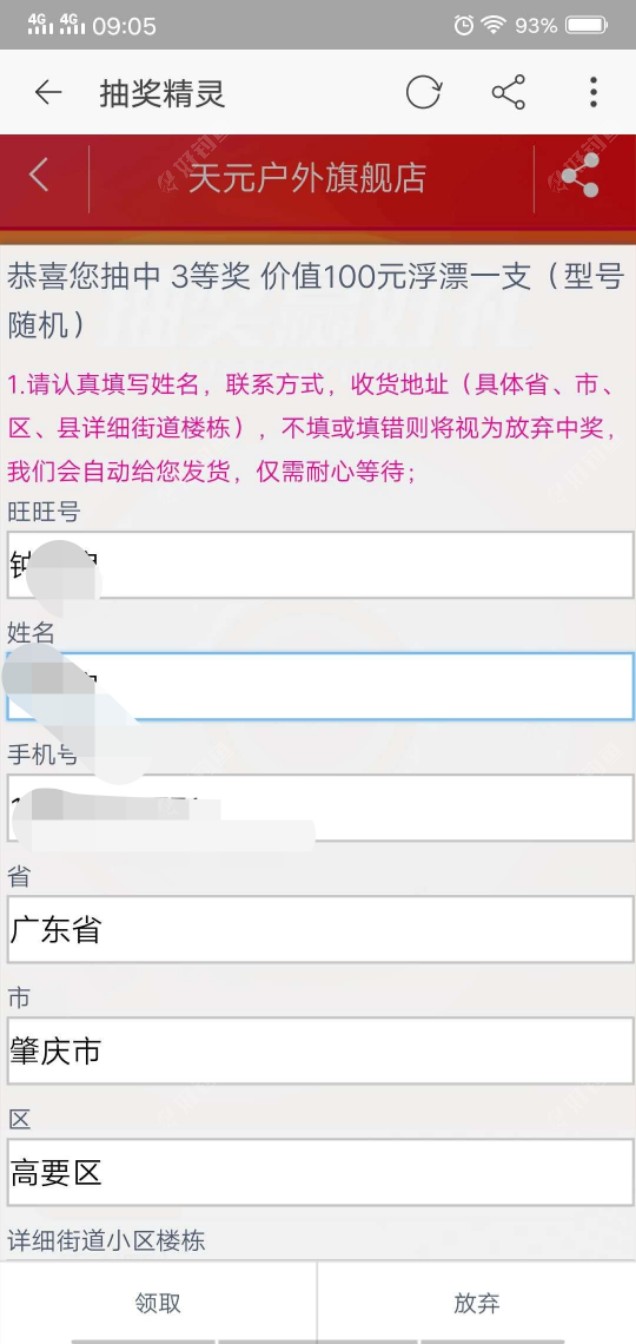This screenshot has width=636, height=1344.
Task: Tap the back chevron in the red banner
Action: [x=39, y=176]
